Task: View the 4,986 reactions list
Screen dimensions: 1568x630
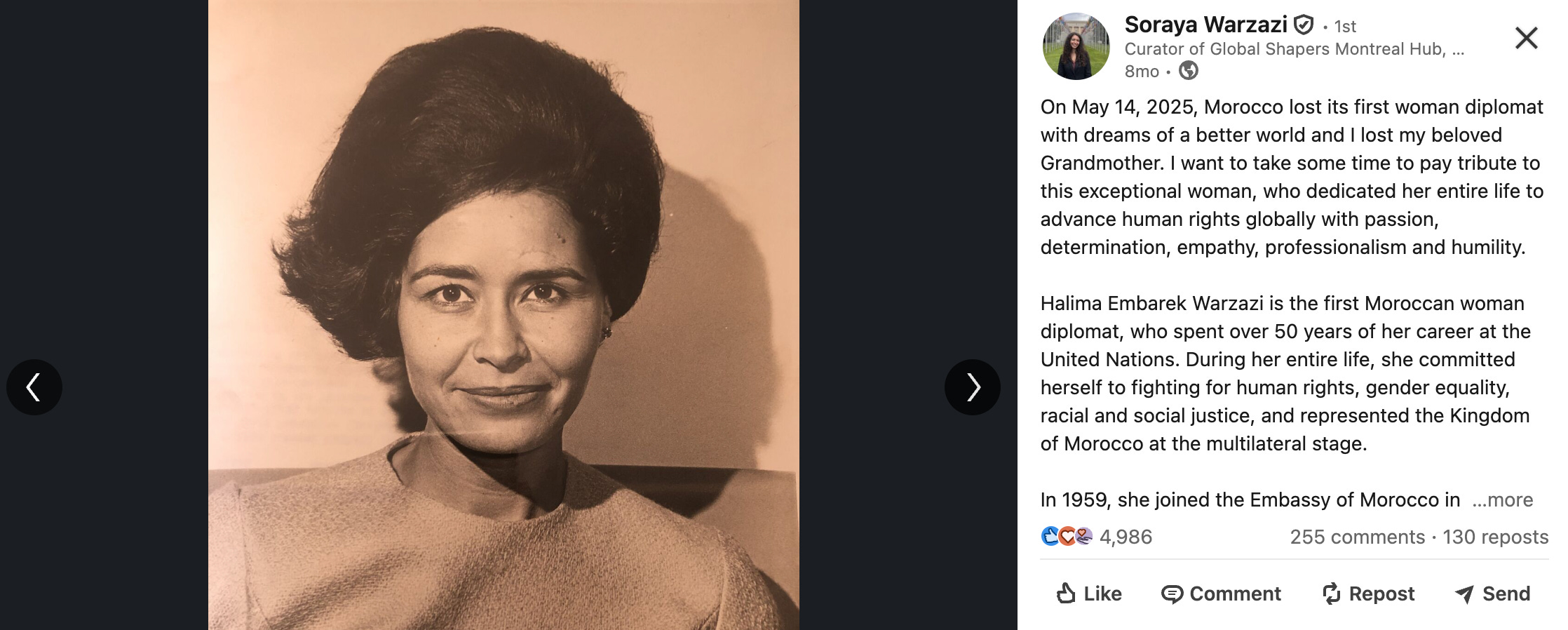Action: (1126, 537)
